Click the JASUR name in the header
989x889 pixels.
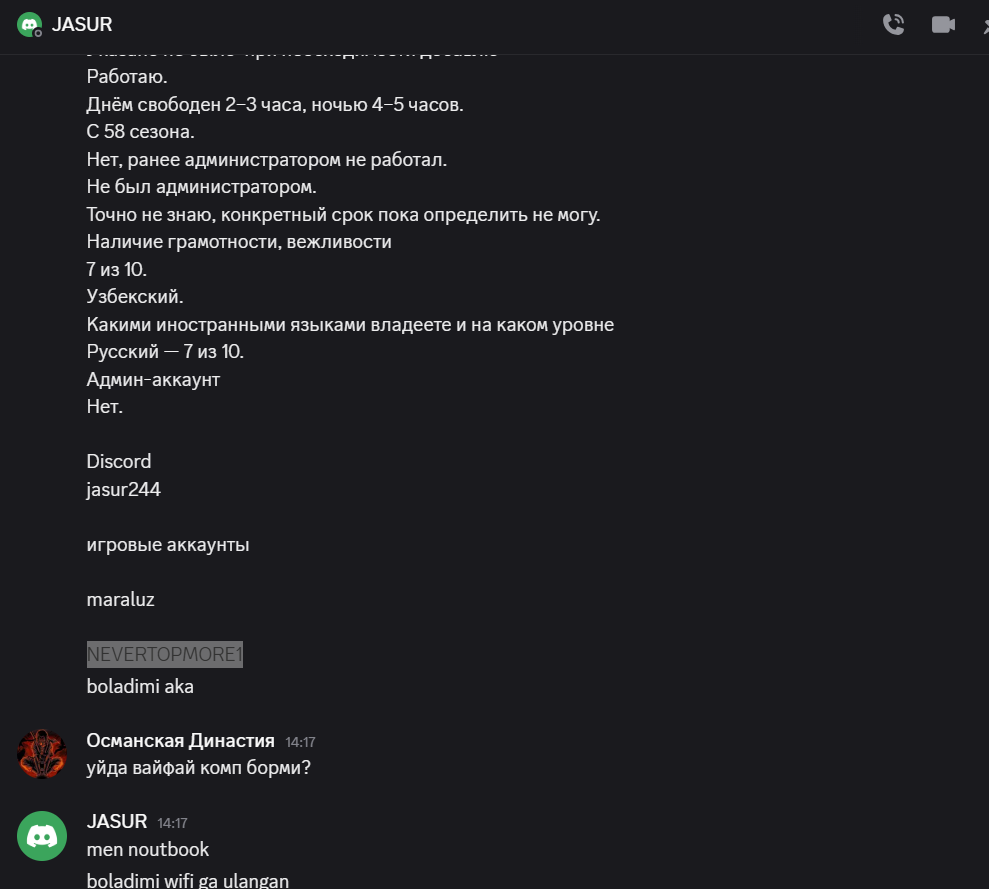(82, 25)
